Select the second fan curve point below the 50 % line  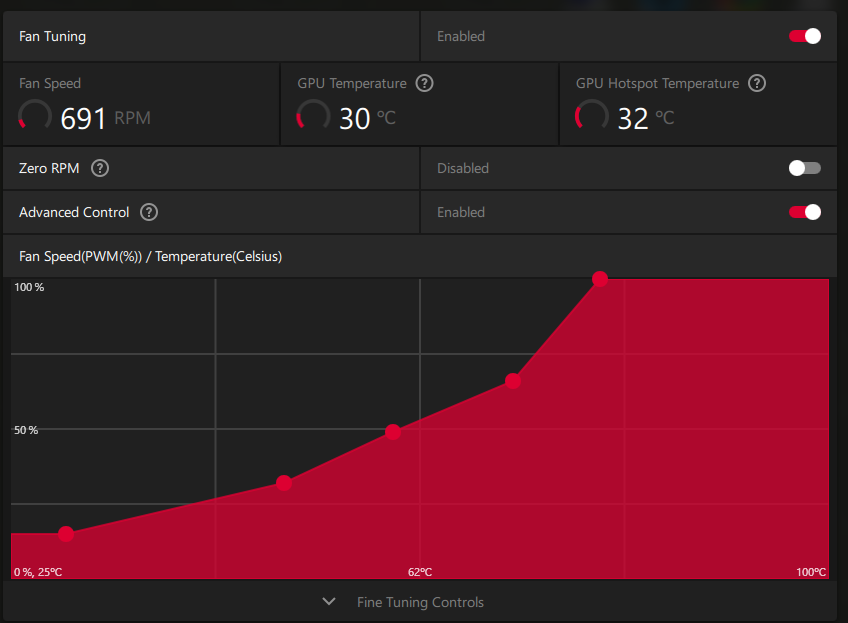pyautogui.click(x=284, y=482)
